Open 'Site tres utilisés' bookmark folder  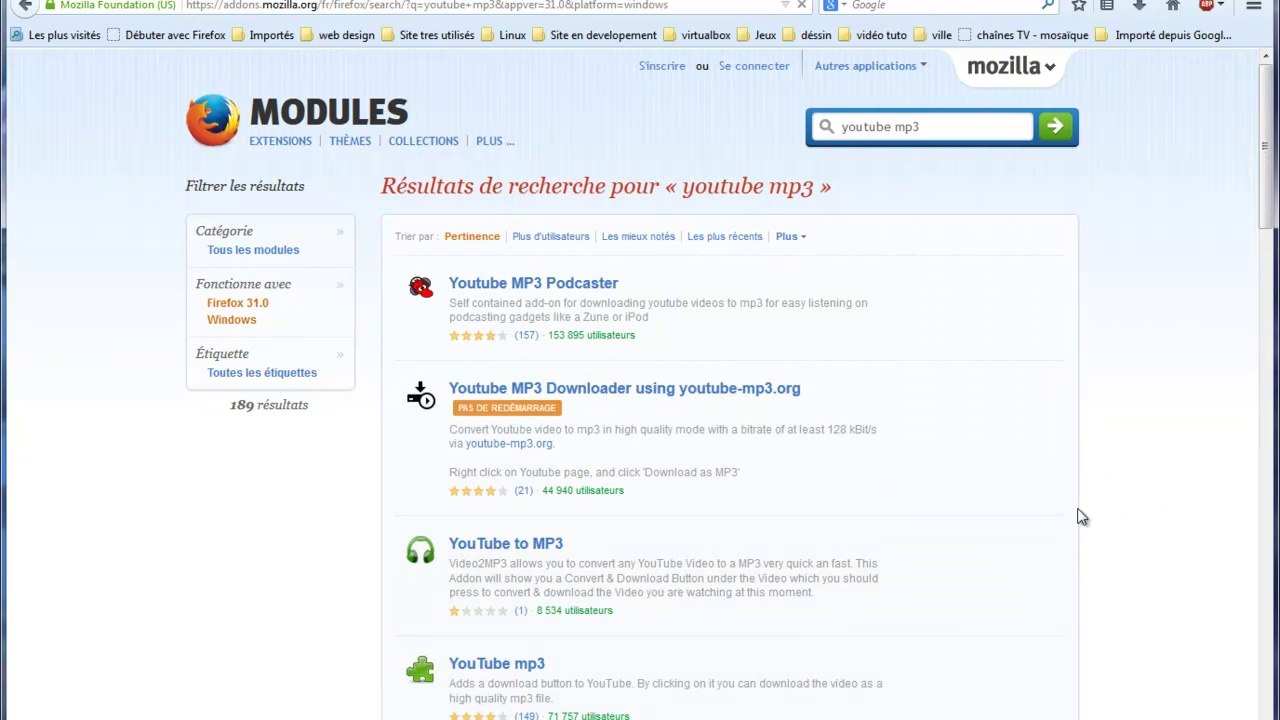tap(428, 35)
